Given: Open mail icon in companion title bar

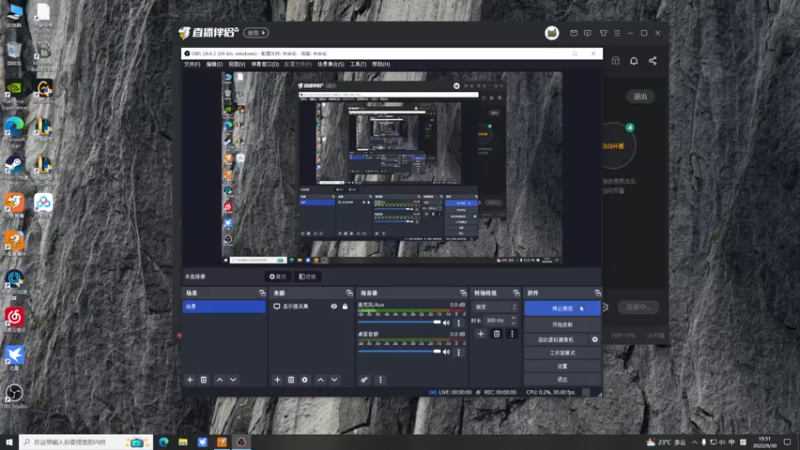Looking at the screenshot, I should [x=573, y=33].
